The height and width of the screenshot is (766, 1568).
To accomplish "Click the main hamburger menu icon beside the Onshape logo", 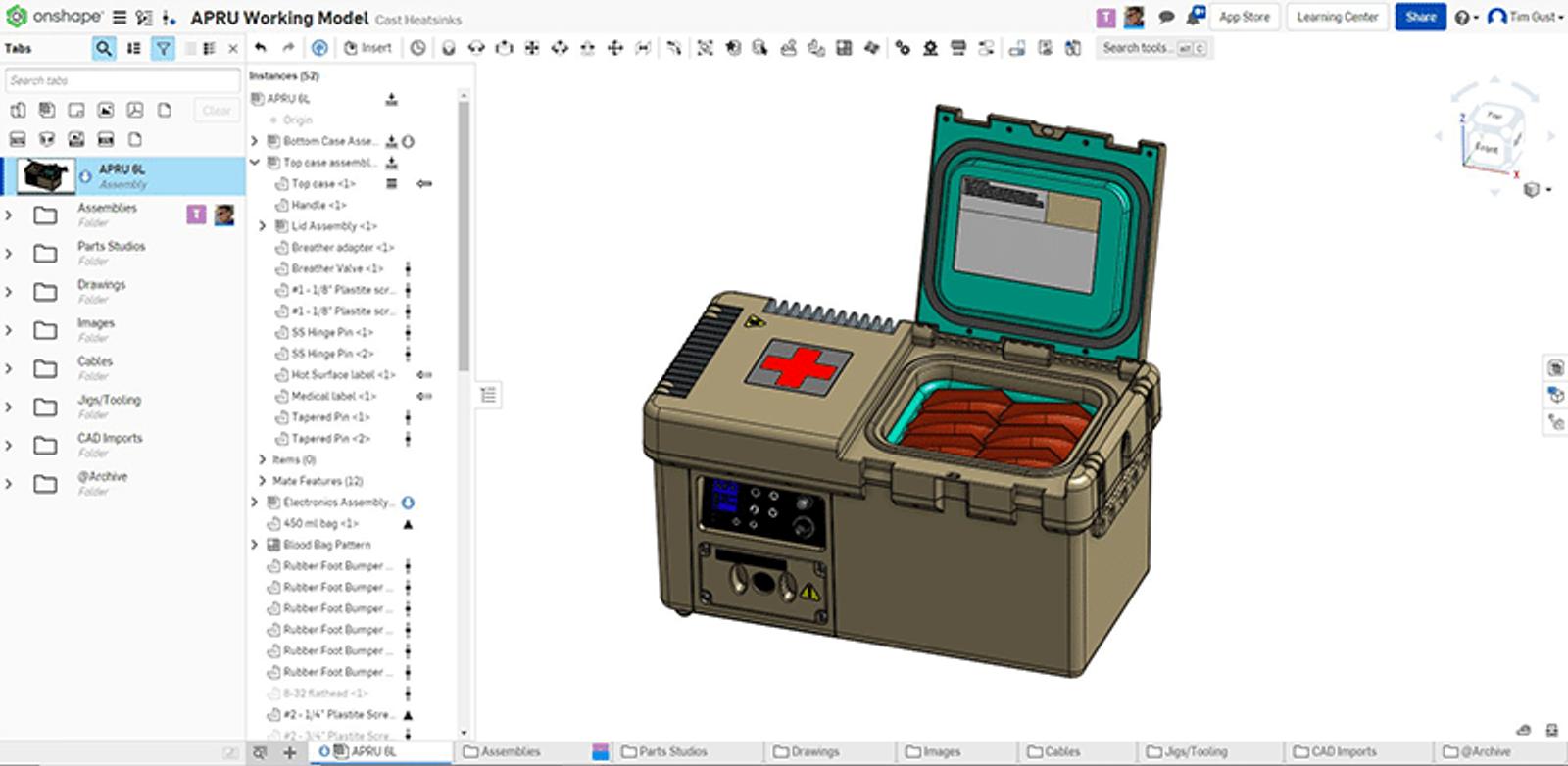I will (120, 18).
